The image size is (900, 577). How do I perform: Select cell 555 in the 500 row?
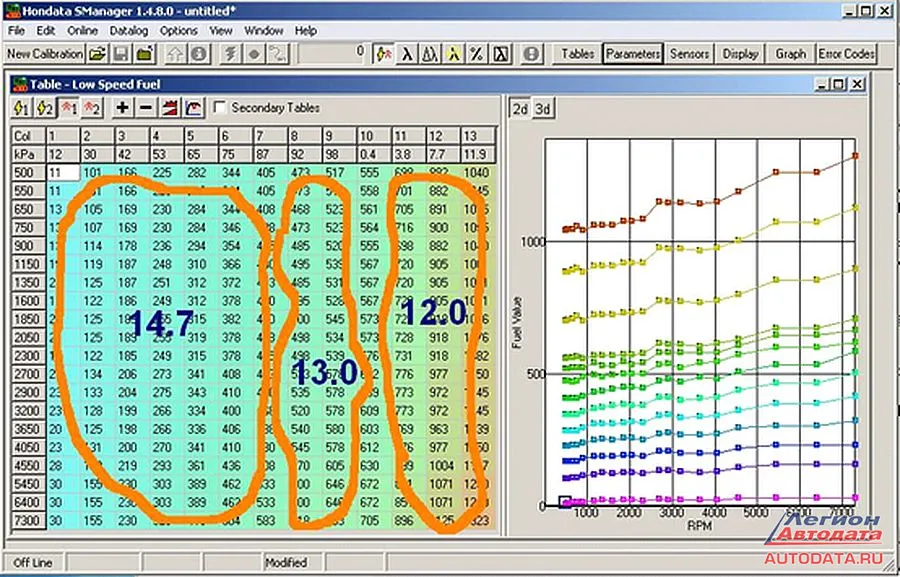(373, 172)
